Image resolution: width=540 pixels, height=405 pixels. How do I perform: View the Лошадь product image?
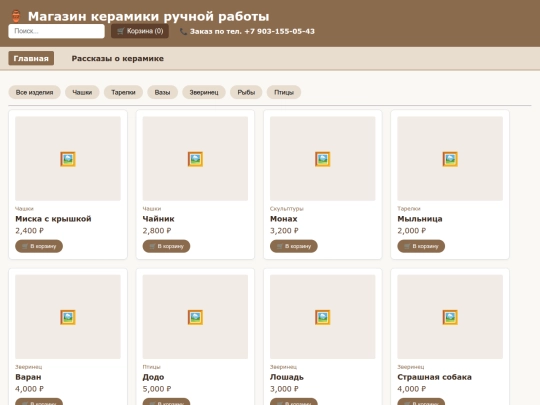[323, 317]
